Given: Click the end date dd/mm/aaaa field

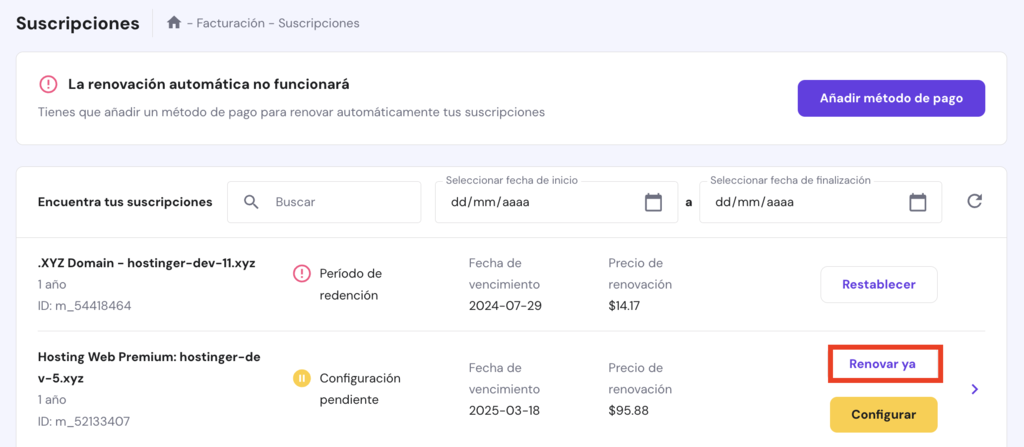Looking at the screenshot, I should pyautogui.click(x=800, y=202).
